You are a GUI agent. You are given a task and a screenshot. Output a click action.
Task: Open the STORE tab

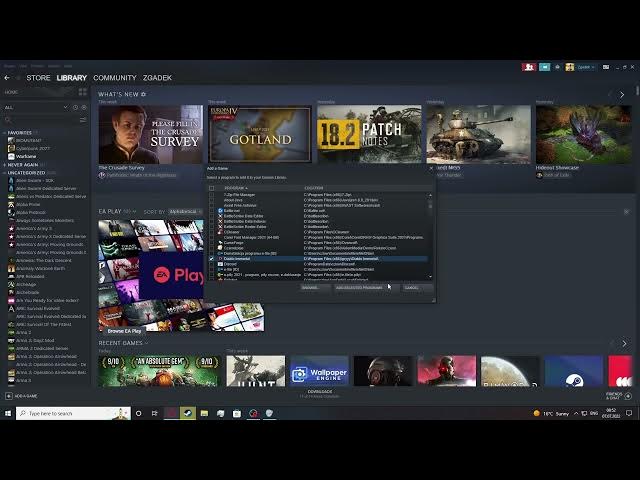[x=38, y=78]
